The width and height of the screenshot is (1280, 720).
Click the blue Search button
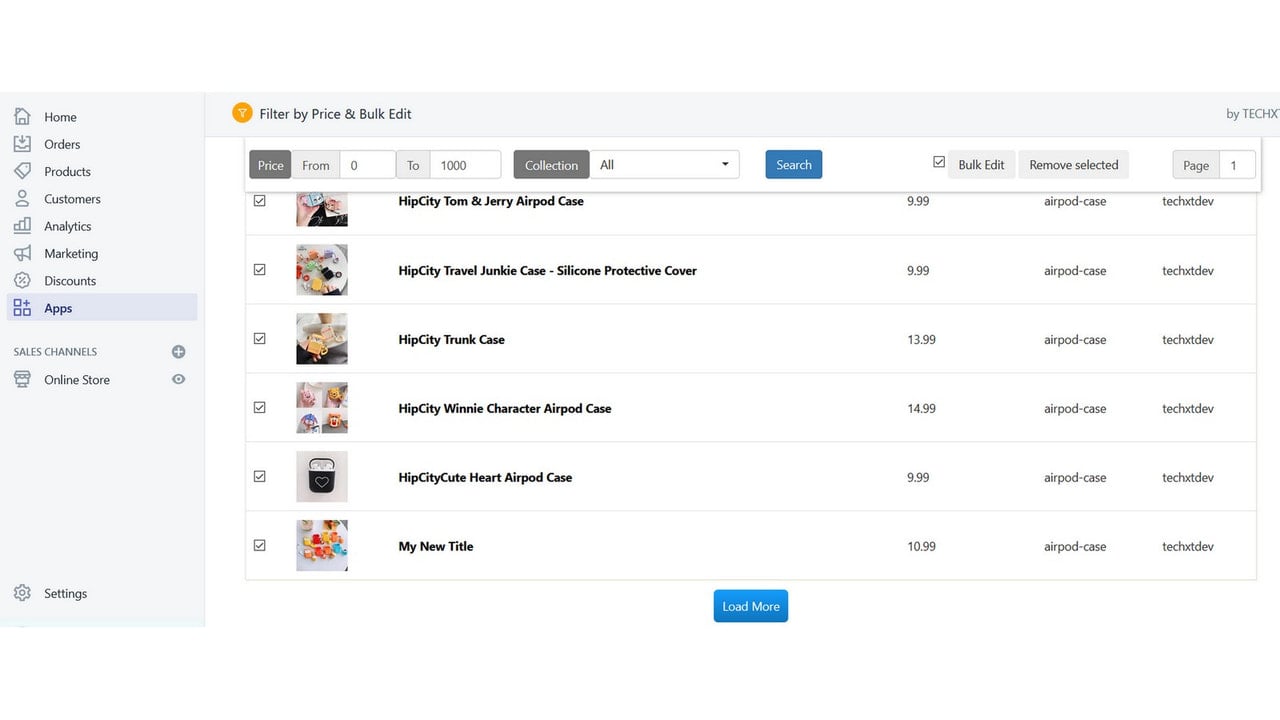pos(794,165)
